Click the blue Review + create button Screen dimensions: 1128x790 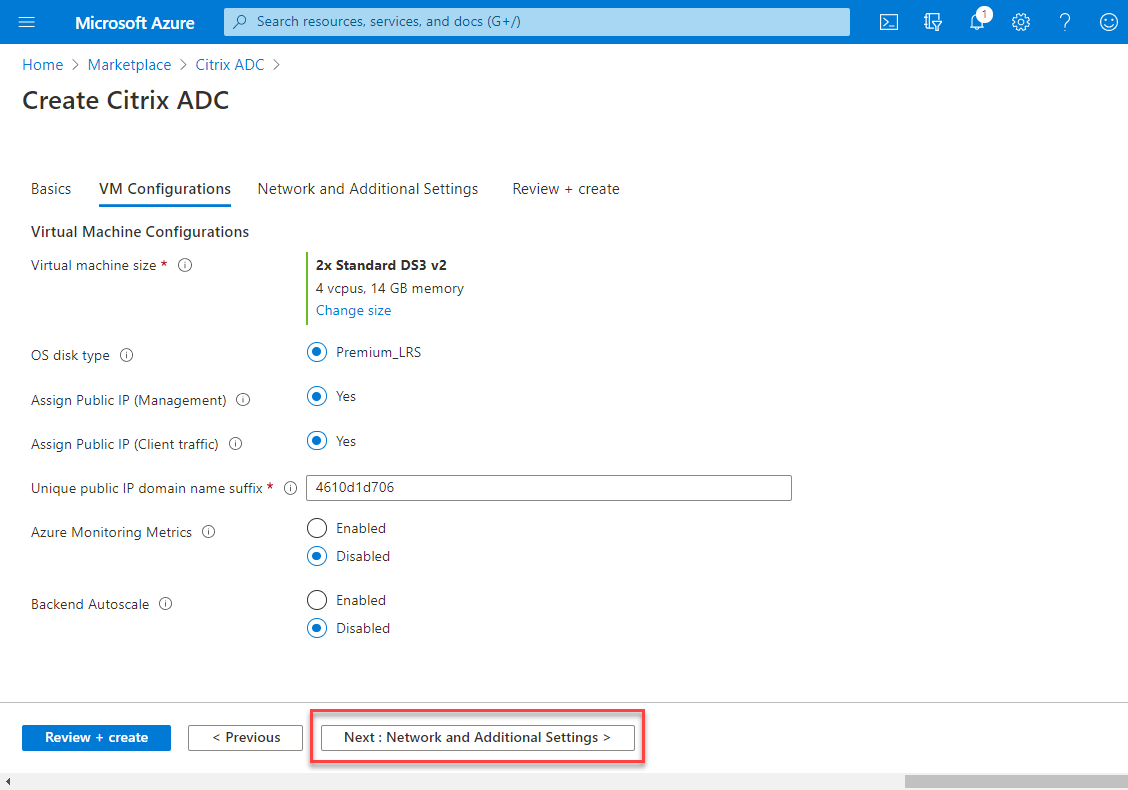(96, 737)
